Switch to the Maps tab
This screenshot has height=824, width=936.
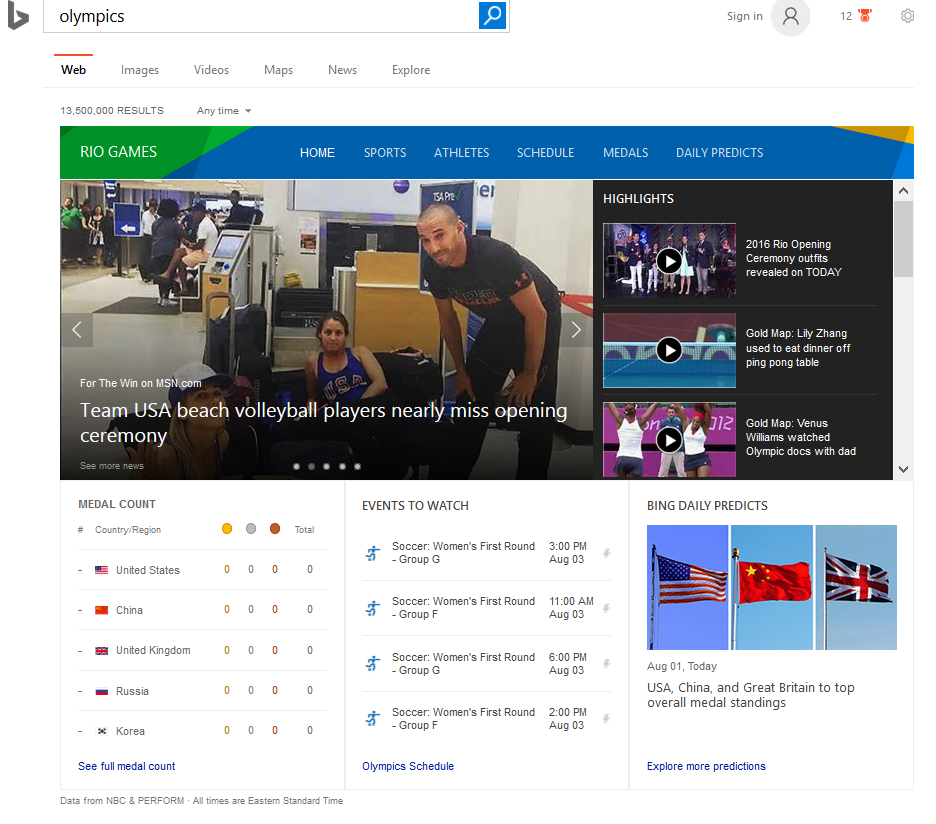(278, 70)
